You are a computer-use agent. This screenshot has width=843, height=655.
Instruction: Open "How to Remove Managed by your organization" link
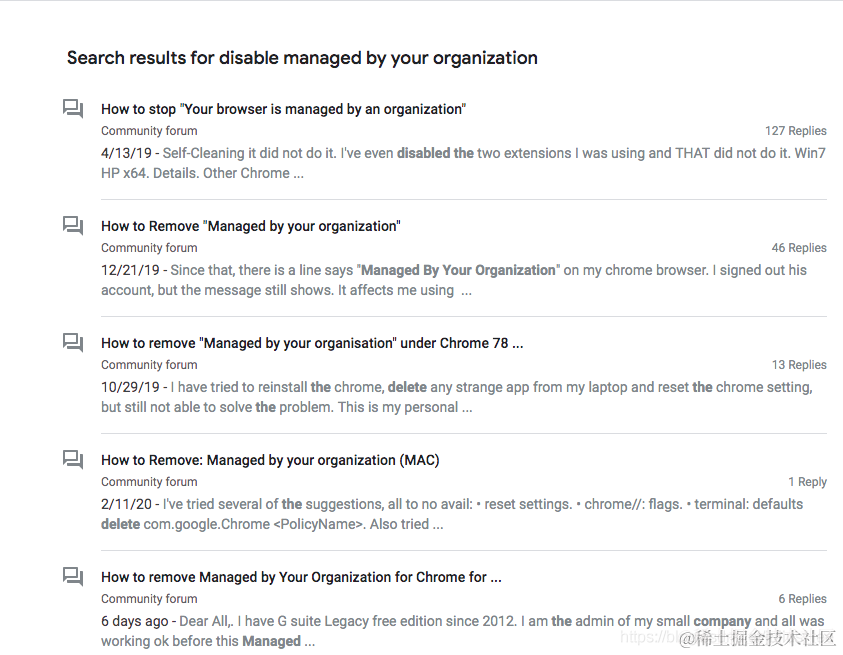point(250,226)
